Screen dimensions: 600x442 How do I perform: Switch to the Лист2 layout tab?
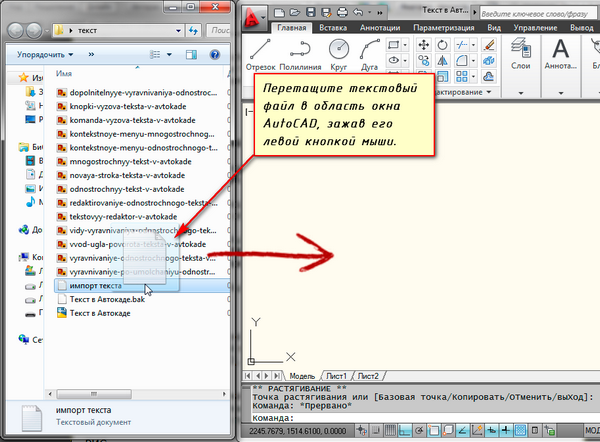tap(368, 376)
